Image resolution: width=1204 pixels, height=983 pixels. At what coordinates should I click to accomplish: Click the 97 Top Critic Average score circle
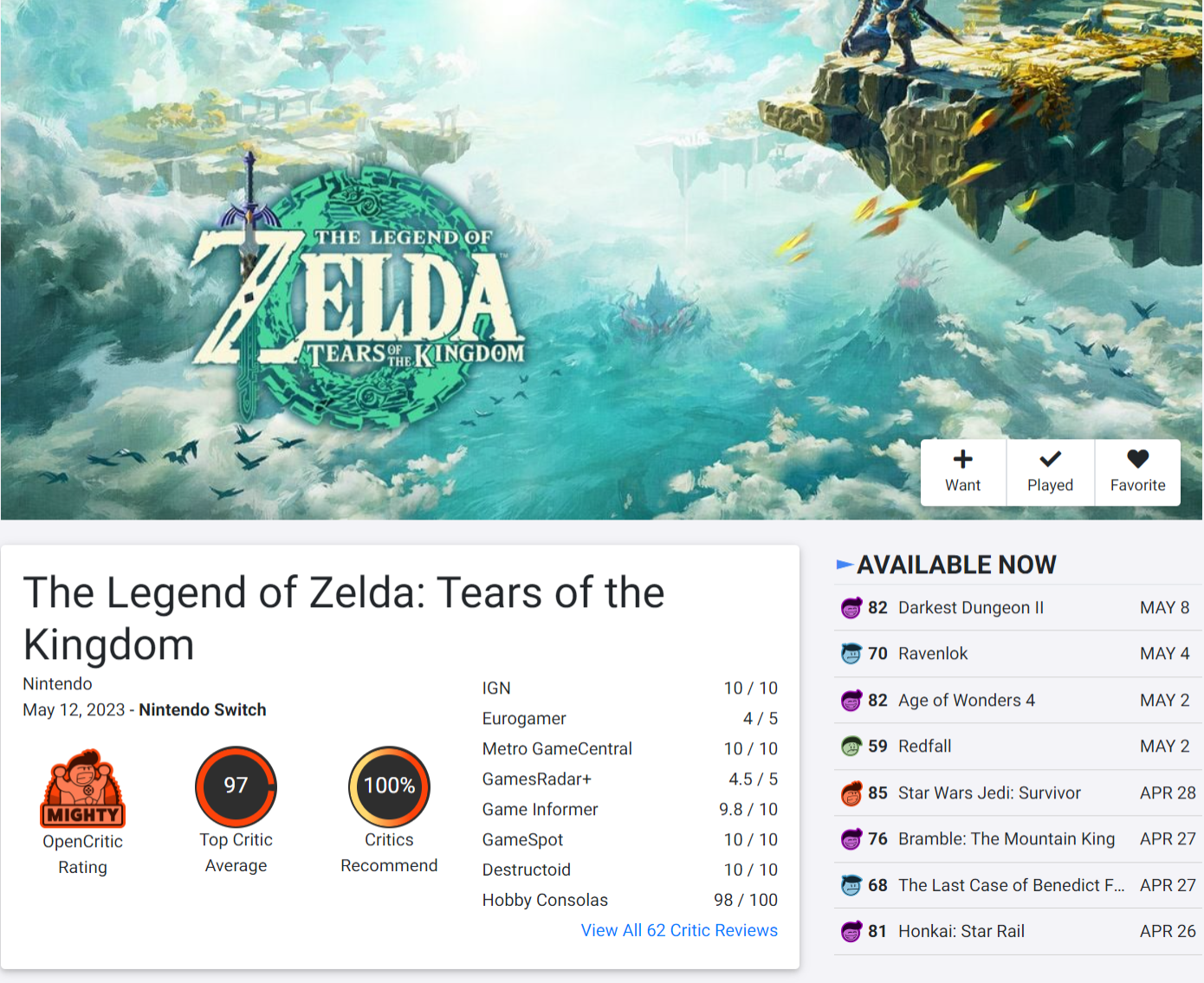tap(236, 786)
